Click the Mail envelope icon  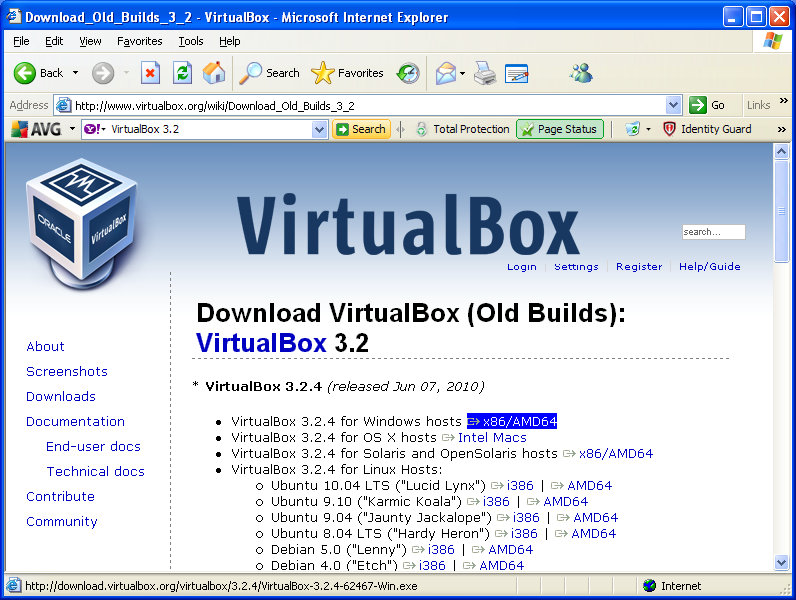click(x=446, y=74)
